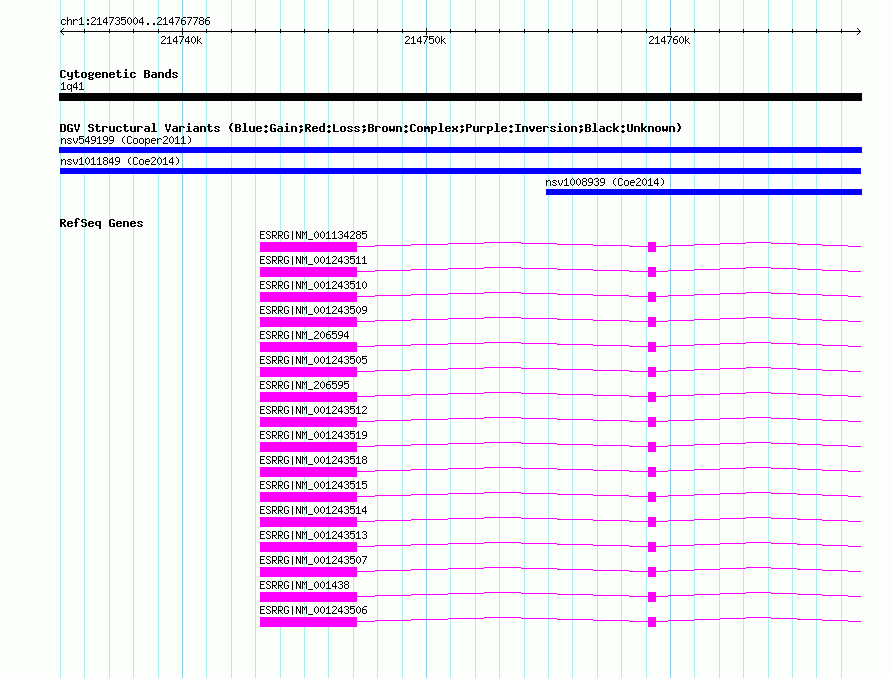Click the 214740k ruler label
Screen dimensions: 890x678
(181, 40)
